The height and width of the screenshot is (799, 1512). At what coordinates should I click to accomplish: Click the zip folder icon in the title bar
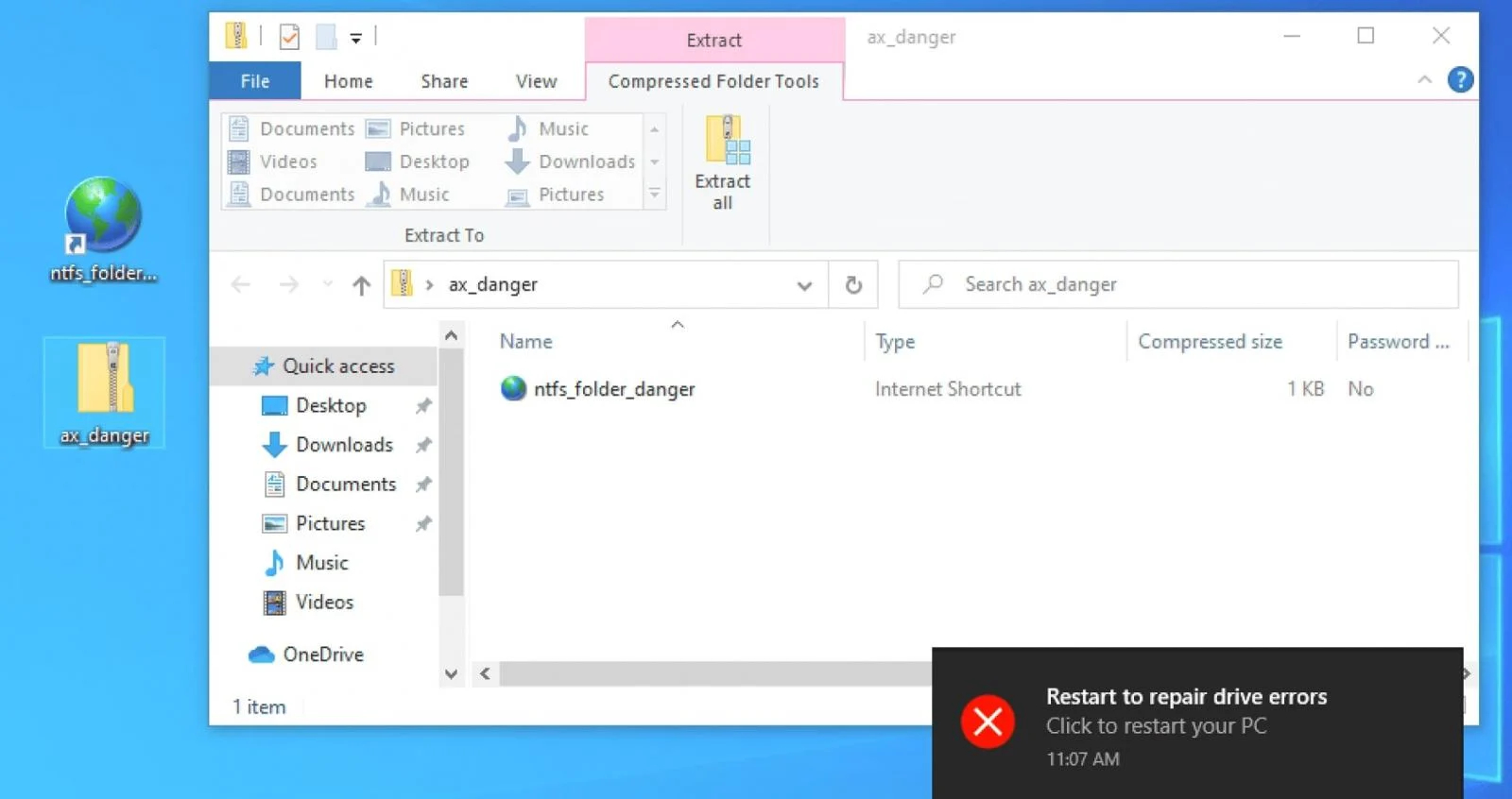point(236,36)
